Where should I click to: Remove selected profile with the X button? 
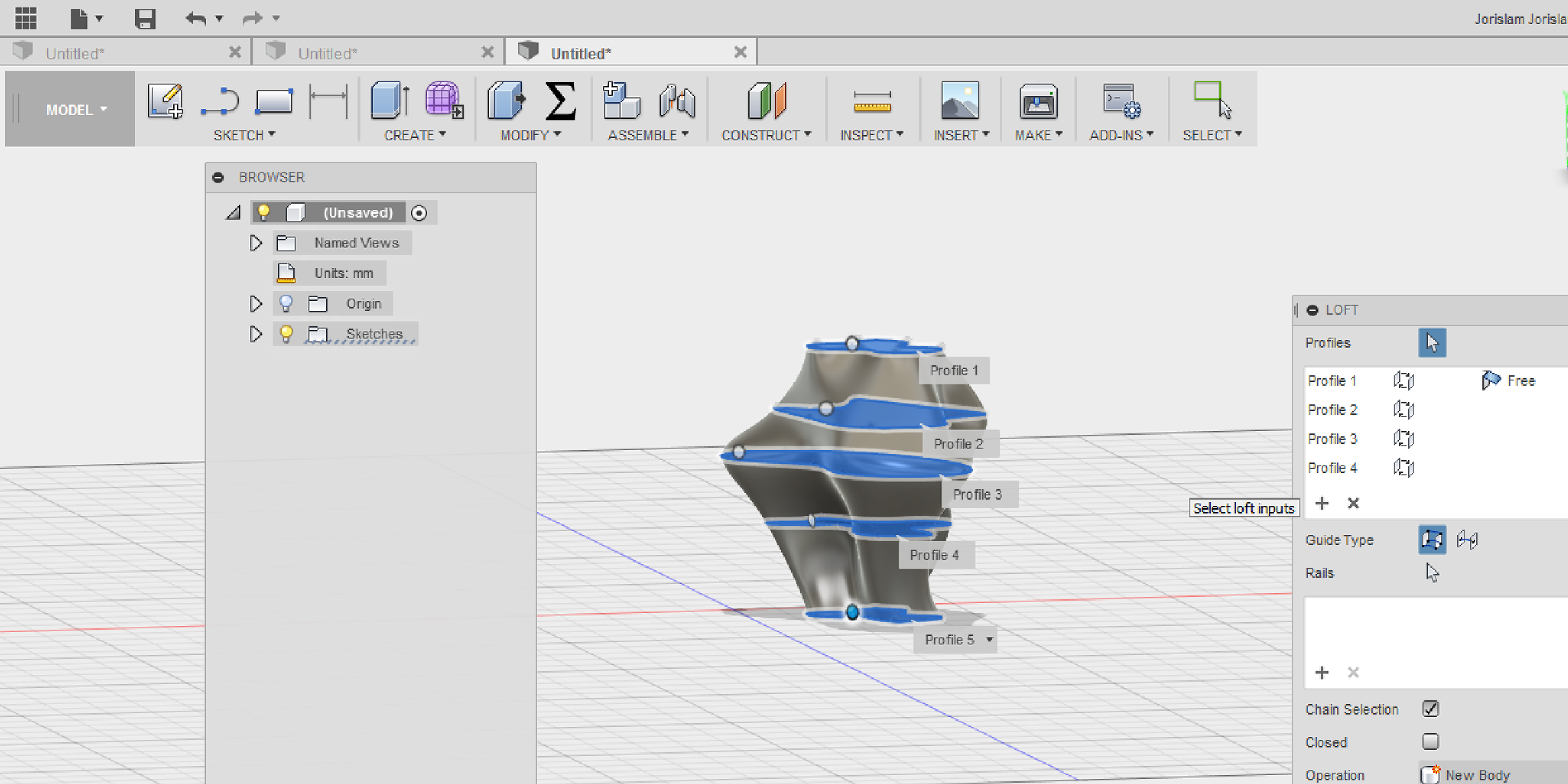click(x=1353, y=503)
